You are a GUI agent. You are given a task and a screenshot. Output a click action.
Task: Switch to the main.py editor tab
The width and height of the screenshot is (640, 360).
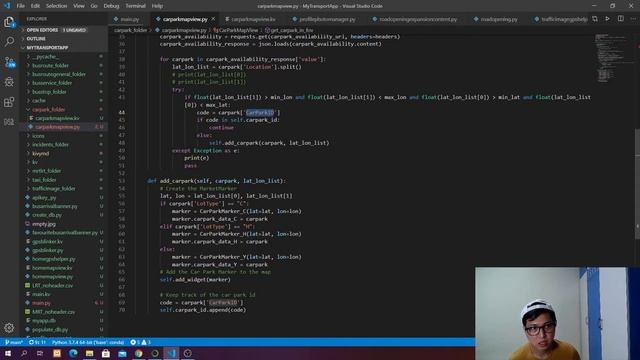click(x=129, y=19)
